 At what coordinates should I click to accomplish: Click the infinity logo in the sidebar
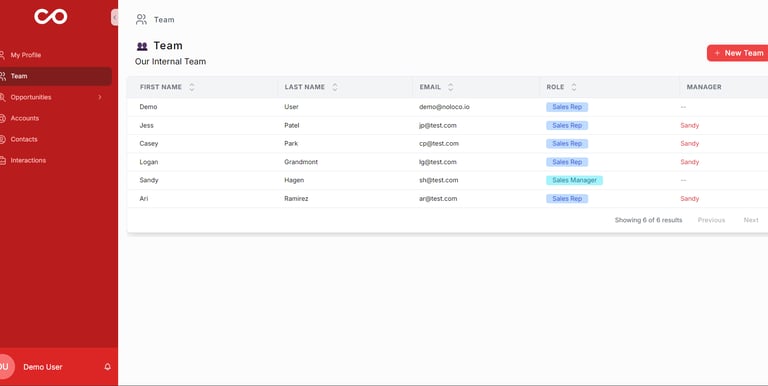[x=50, y=17]
